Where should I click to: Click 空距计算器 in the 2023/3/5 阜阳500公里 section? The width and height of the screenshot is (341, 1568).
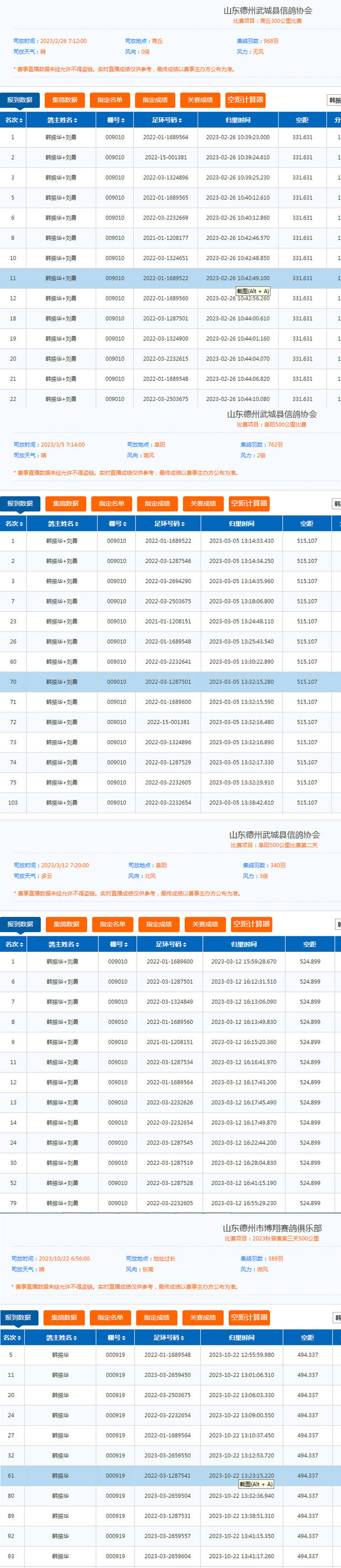[249, 503]
